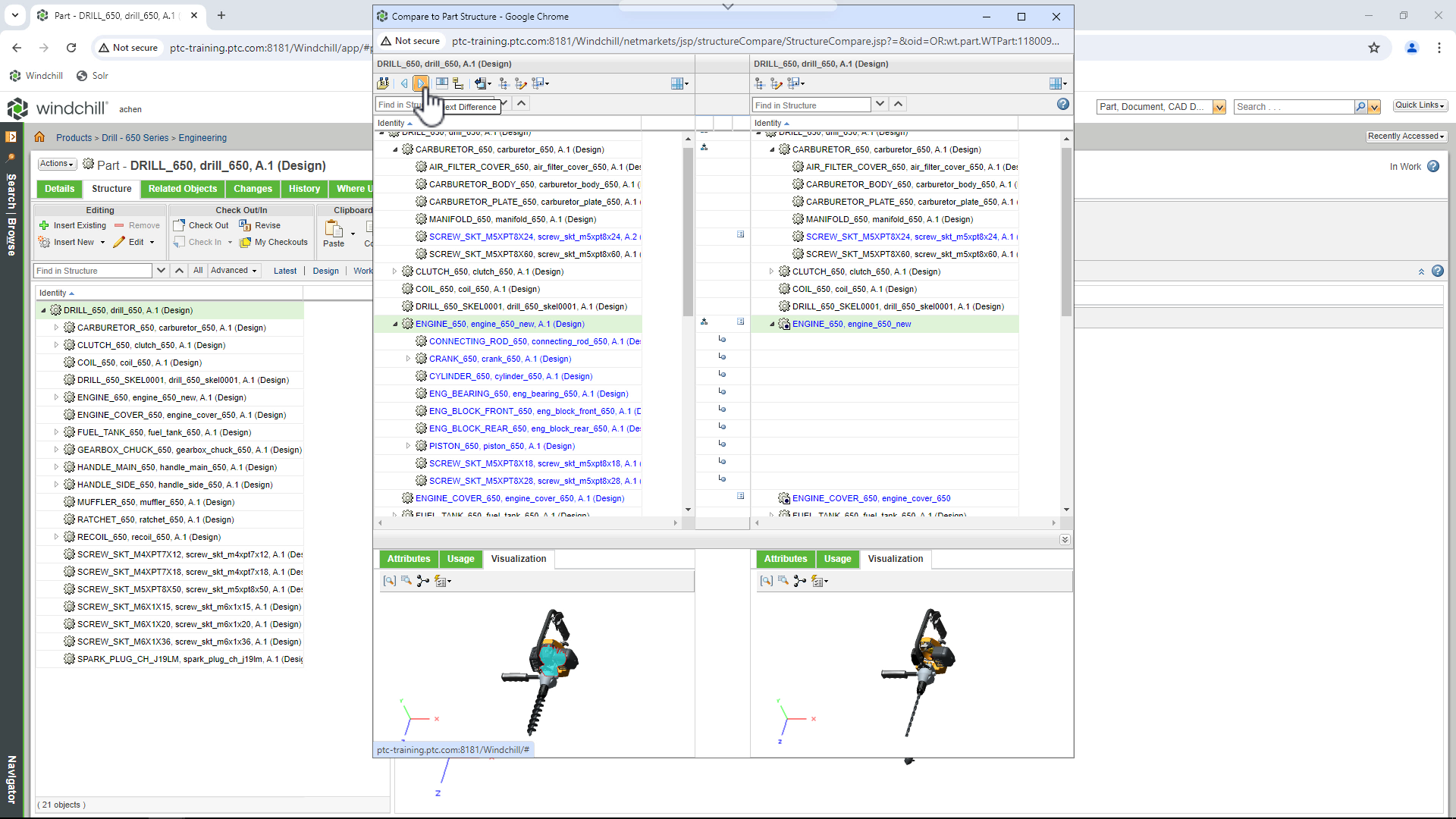
Task: Open Quick Links dropdown
Action: (x=1420, y=105)
